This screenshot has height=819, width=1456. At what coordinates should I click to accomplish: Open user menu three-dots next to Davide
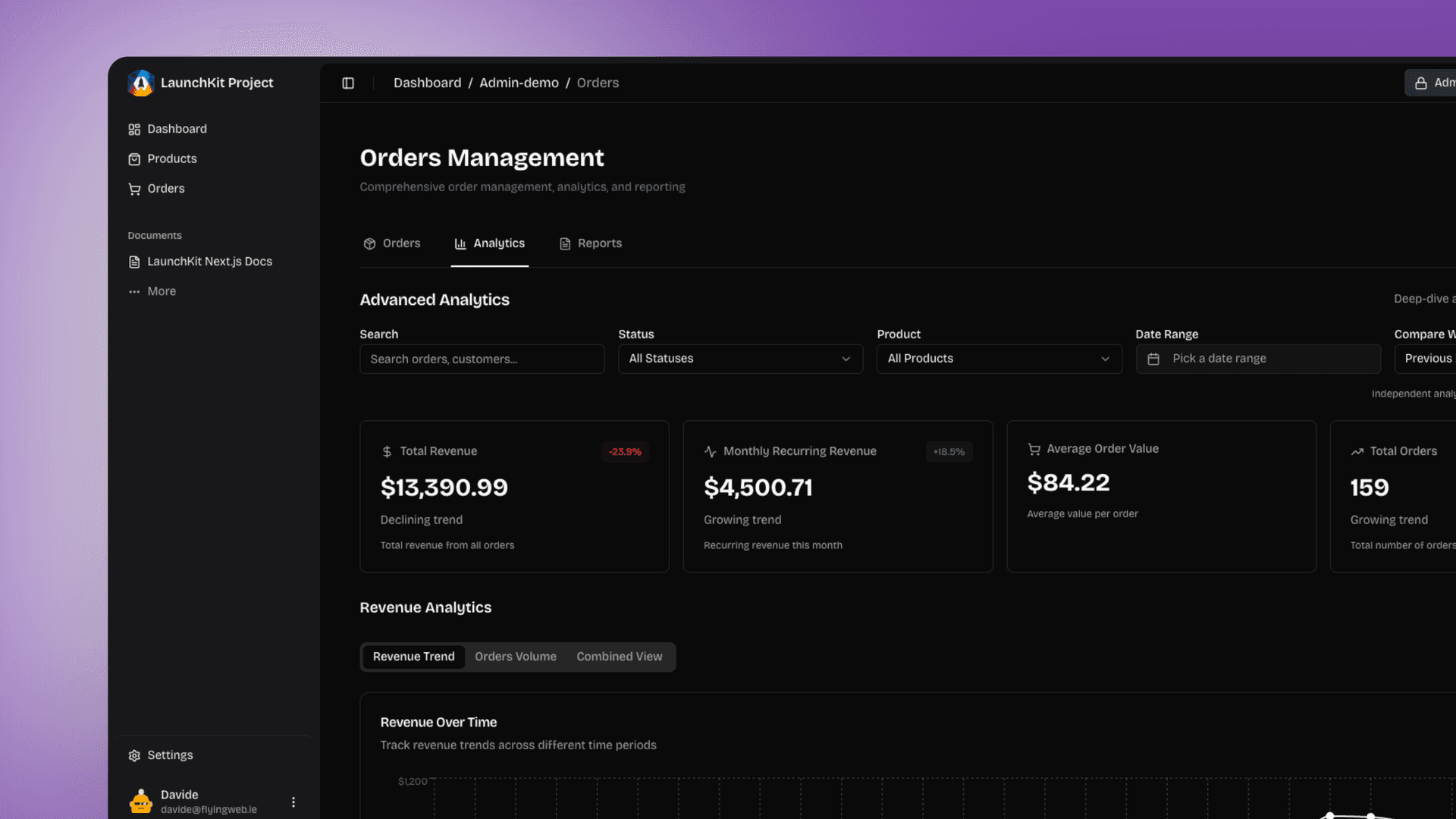293,802
